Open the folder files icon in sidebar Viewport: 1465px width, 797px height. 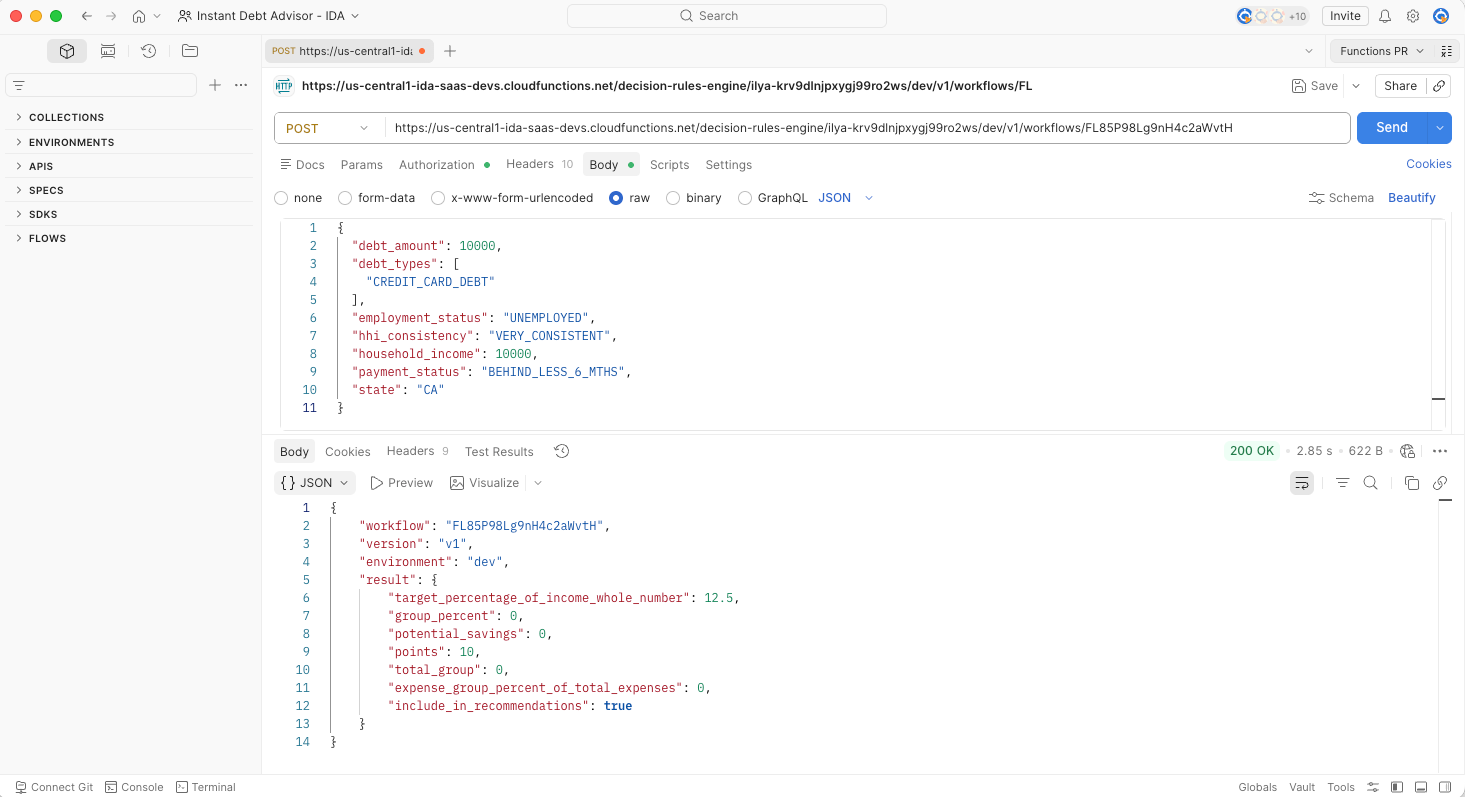pyautogui.click(x=190, y=51)
